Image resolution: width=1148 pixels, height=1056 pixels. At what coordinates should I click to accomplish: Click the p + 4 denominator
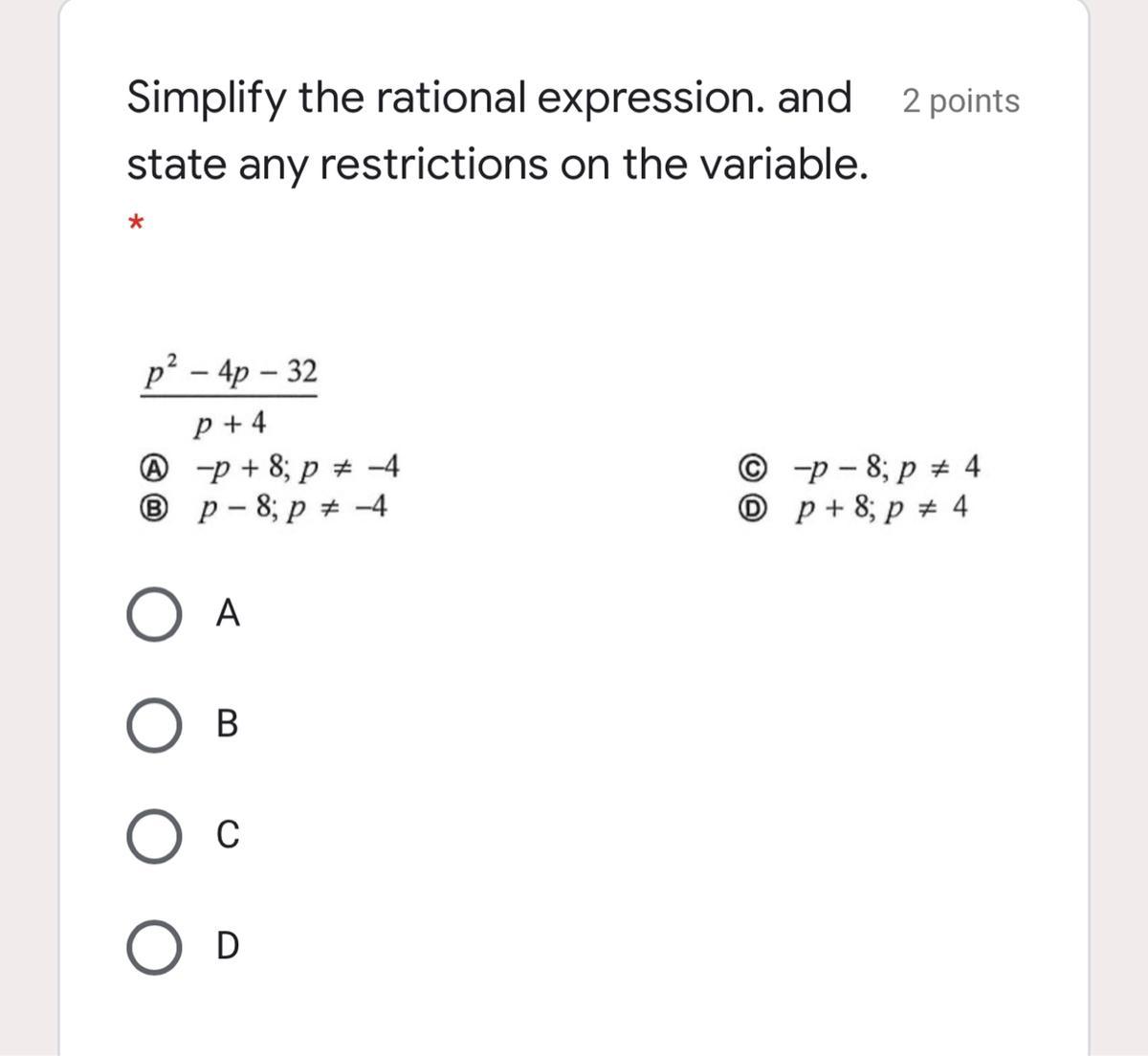click(x=230, y=423)
